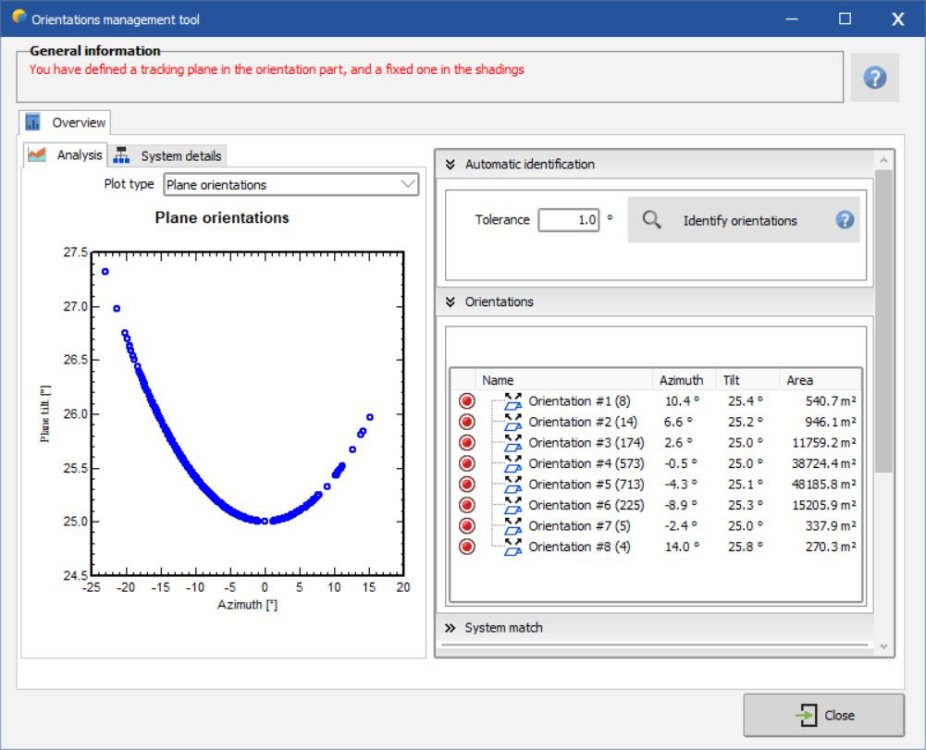Click the red status icon for Orientation #1

tap(467, 401)
